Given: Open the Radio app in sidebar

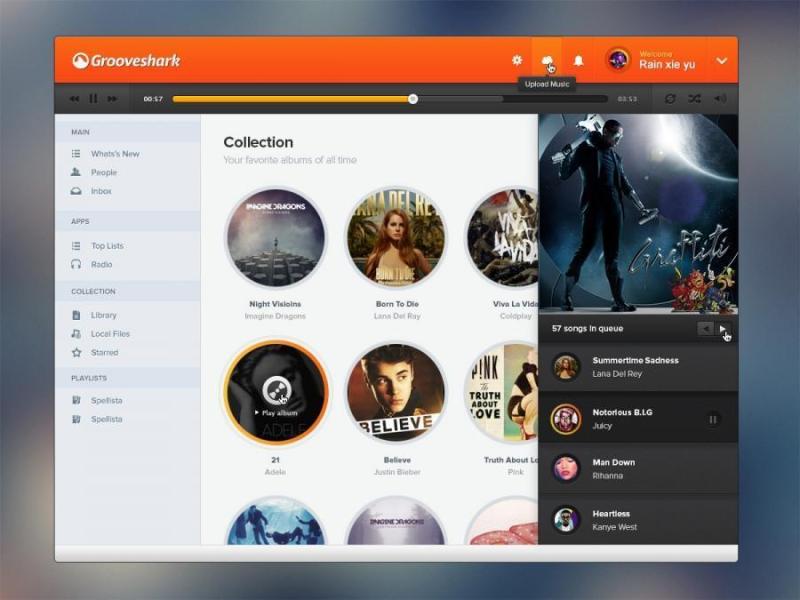Looking at the screenshot, I should tap(101, 265).
